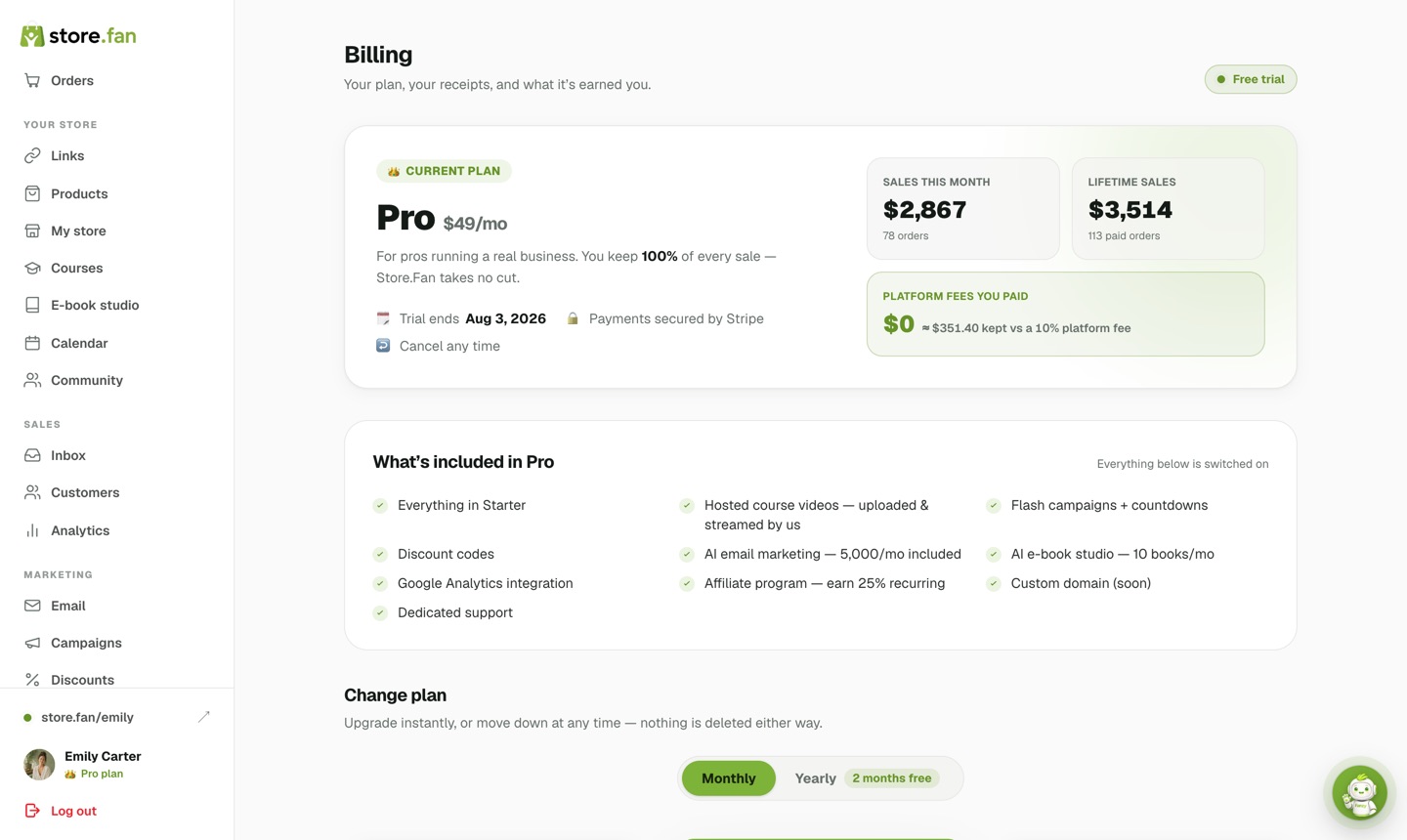Click the store.fan logo icon
The image size is (1407, 840).
[x=32, y=36]
